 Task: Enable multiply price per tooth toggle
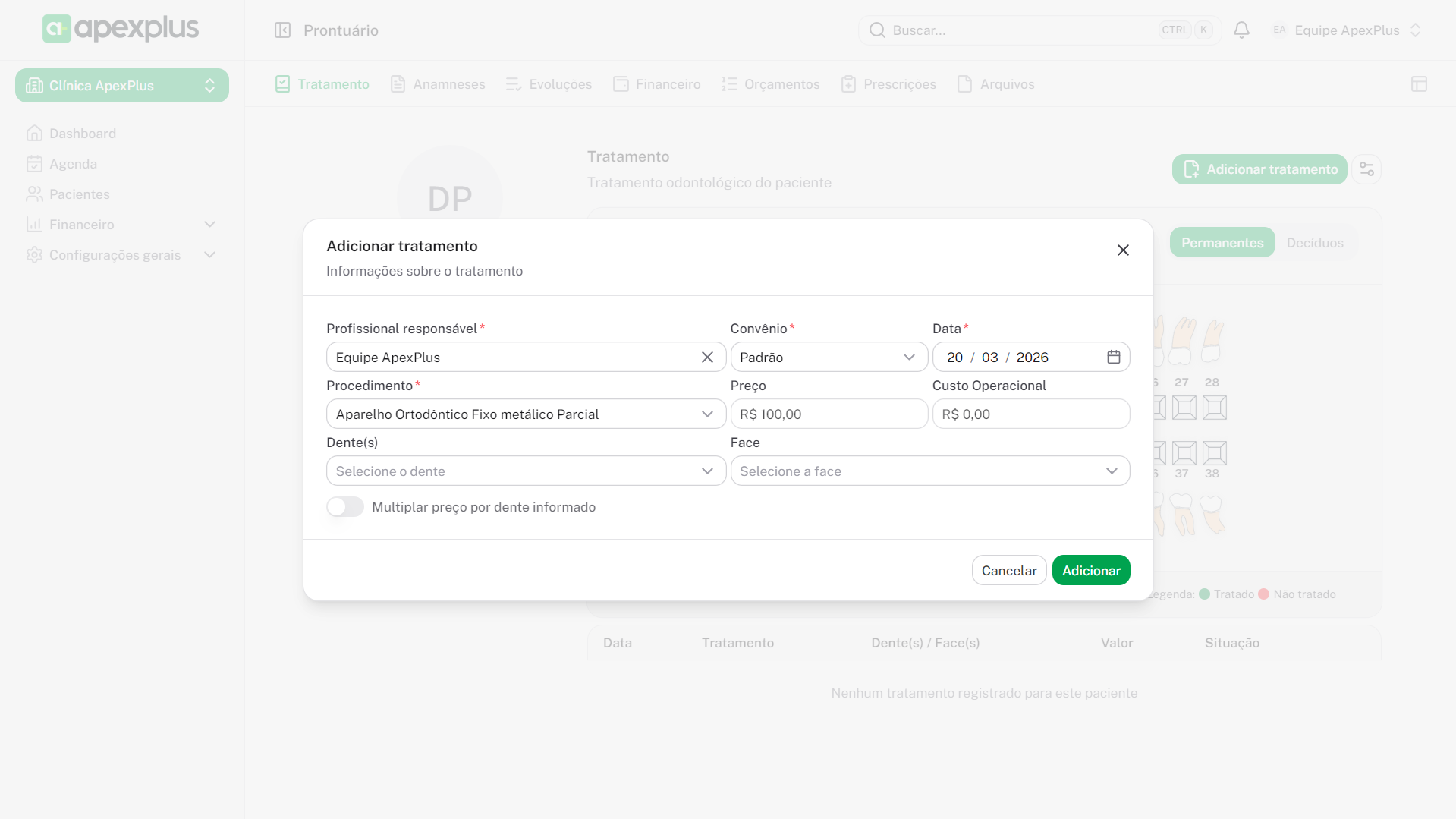pyautogui.click(x=345, y=507)
